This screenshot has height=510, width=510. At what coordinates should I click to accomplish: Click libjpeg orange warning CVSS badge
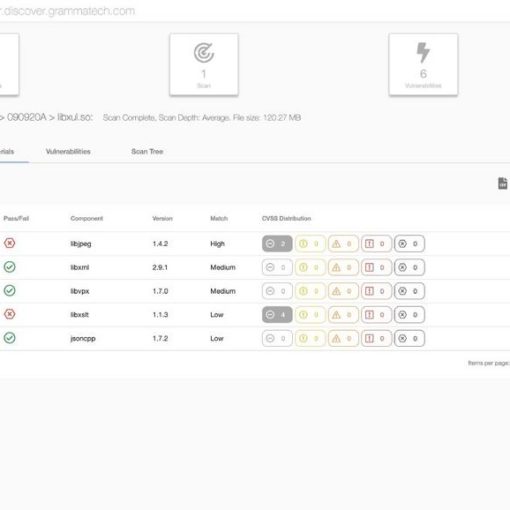pyautogui.click(x=343, y=244)
